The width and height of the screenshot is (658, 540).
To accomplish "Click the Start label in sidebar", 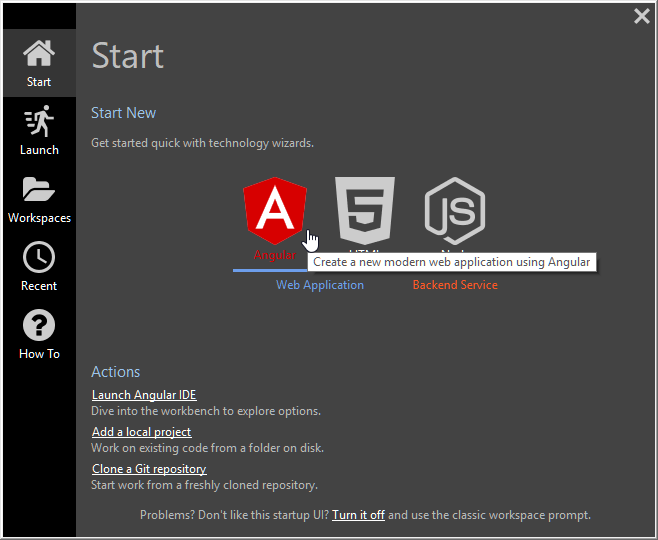I will pos(39,82).
